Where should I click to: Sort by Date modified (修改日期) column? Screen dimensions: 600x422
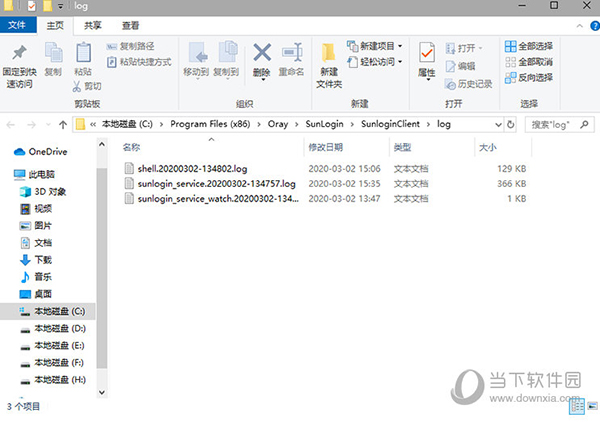[x=326, y=147]
